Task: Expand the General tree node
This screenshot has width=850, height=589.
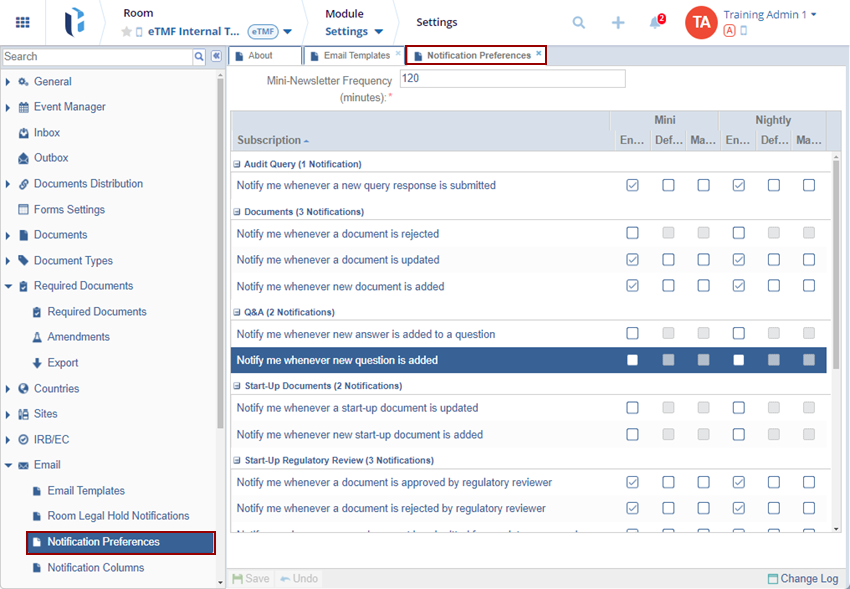Action: (9, 82)
